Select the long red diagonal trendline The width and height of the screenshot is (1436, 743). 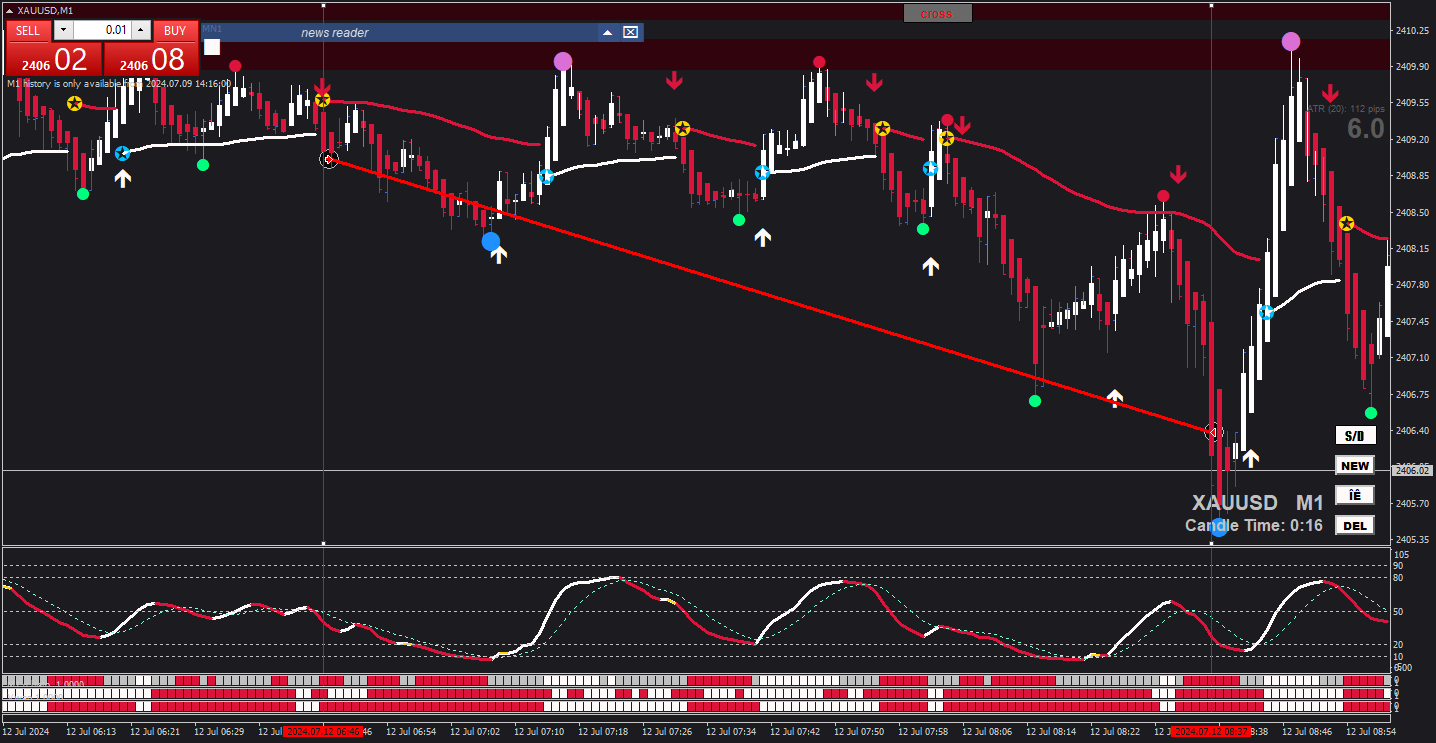point(770,295)
